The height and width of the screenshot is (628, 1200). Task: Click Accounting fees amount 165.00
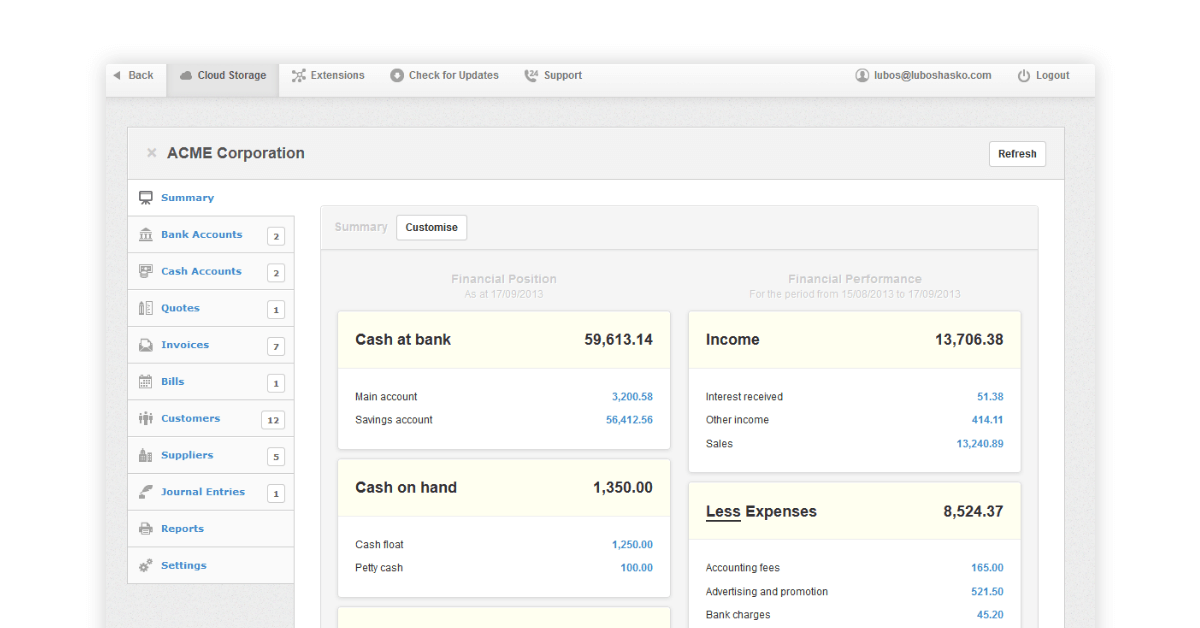point(987,568)
